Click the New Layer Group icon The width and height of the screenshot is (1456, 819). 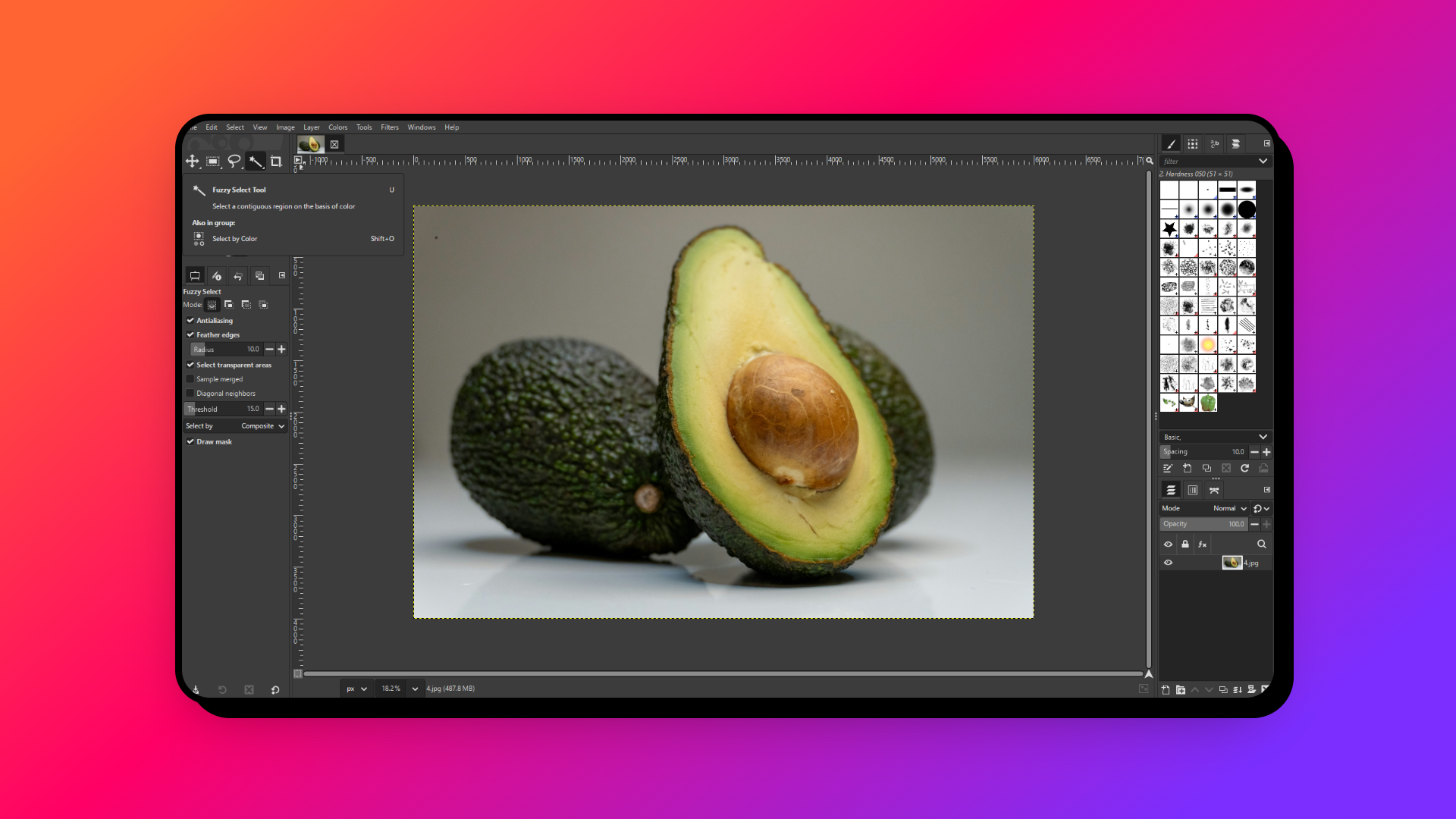click(x=1181, y=689)
